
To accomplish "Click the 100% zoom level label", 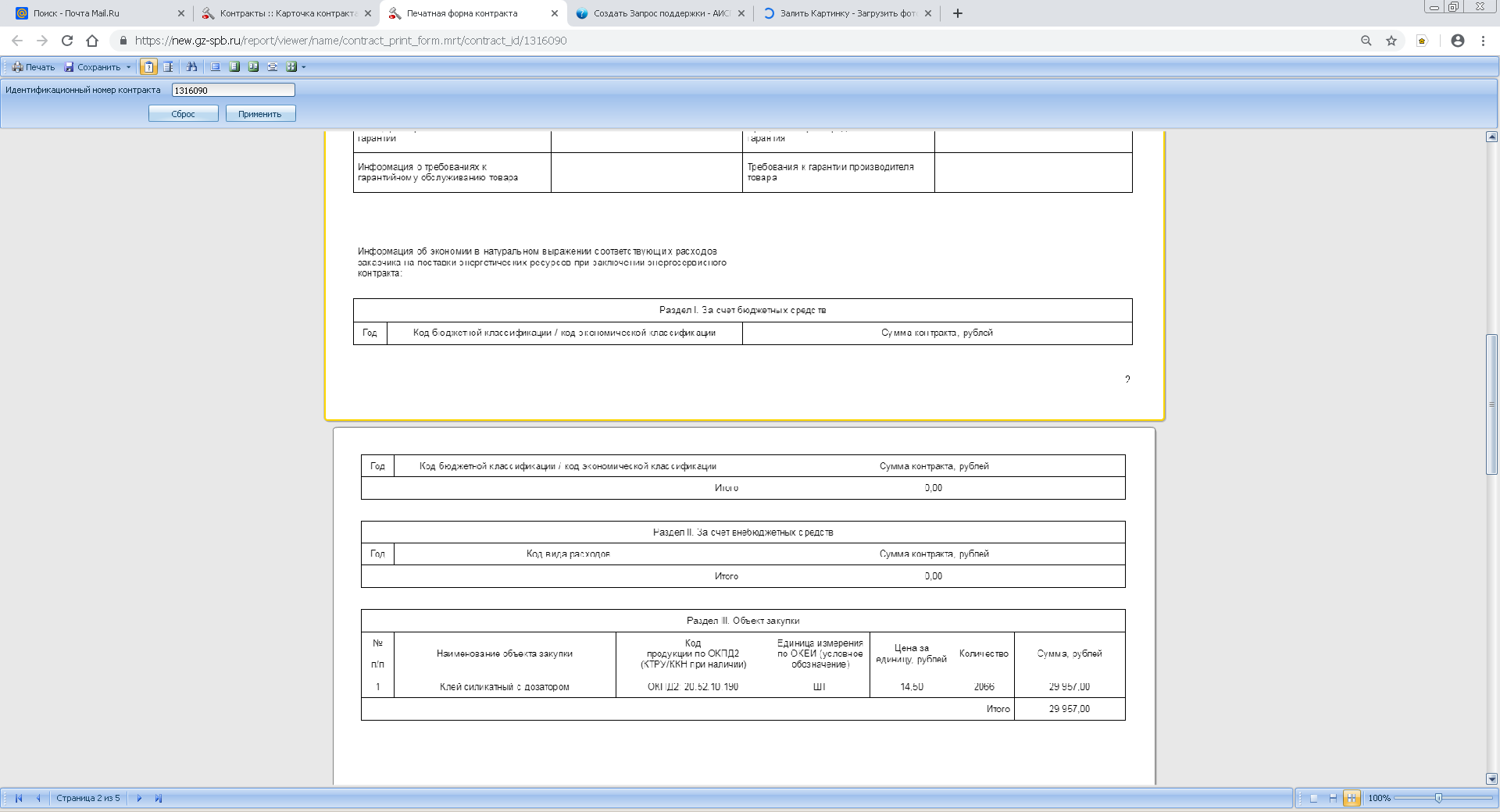I will [x=1379, y=798].
